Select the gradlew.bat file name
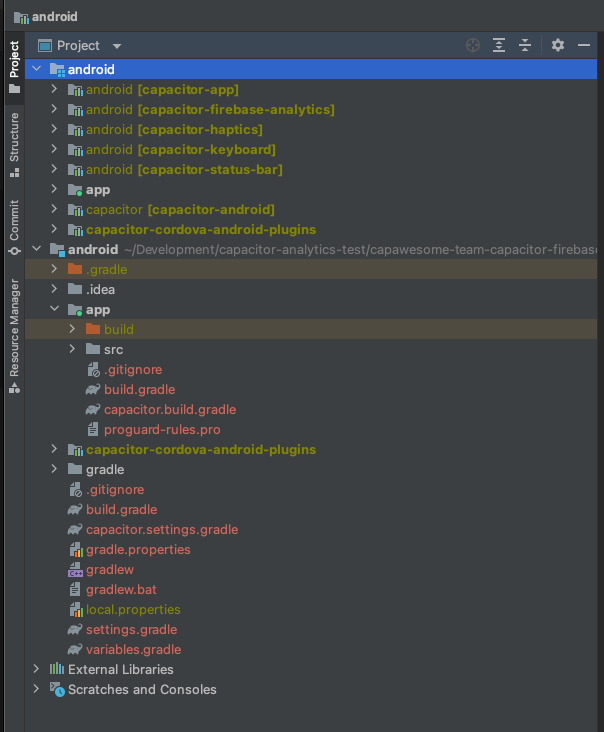604x732 pixels. click(x=121, y=590)
